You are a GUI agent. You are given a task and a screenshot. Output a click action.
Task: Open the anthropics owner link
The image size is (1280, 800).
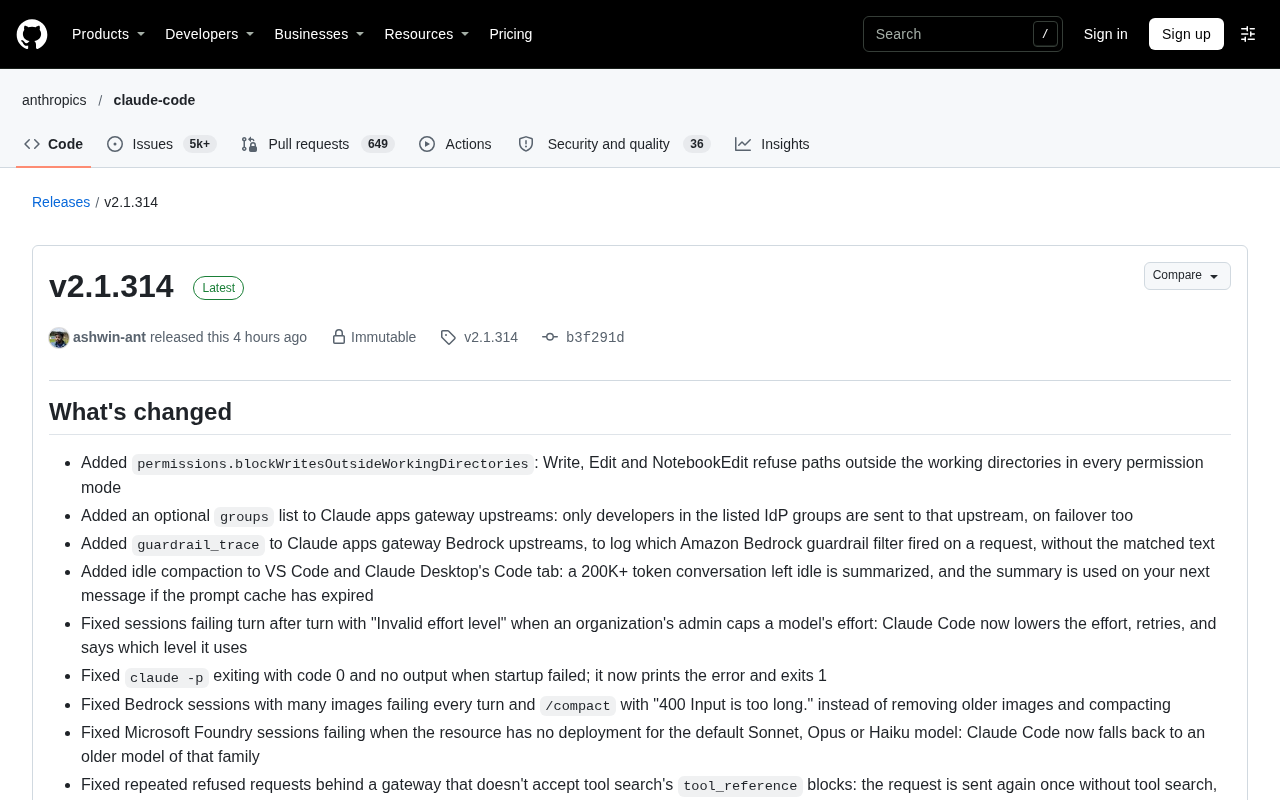coord(54,100)
